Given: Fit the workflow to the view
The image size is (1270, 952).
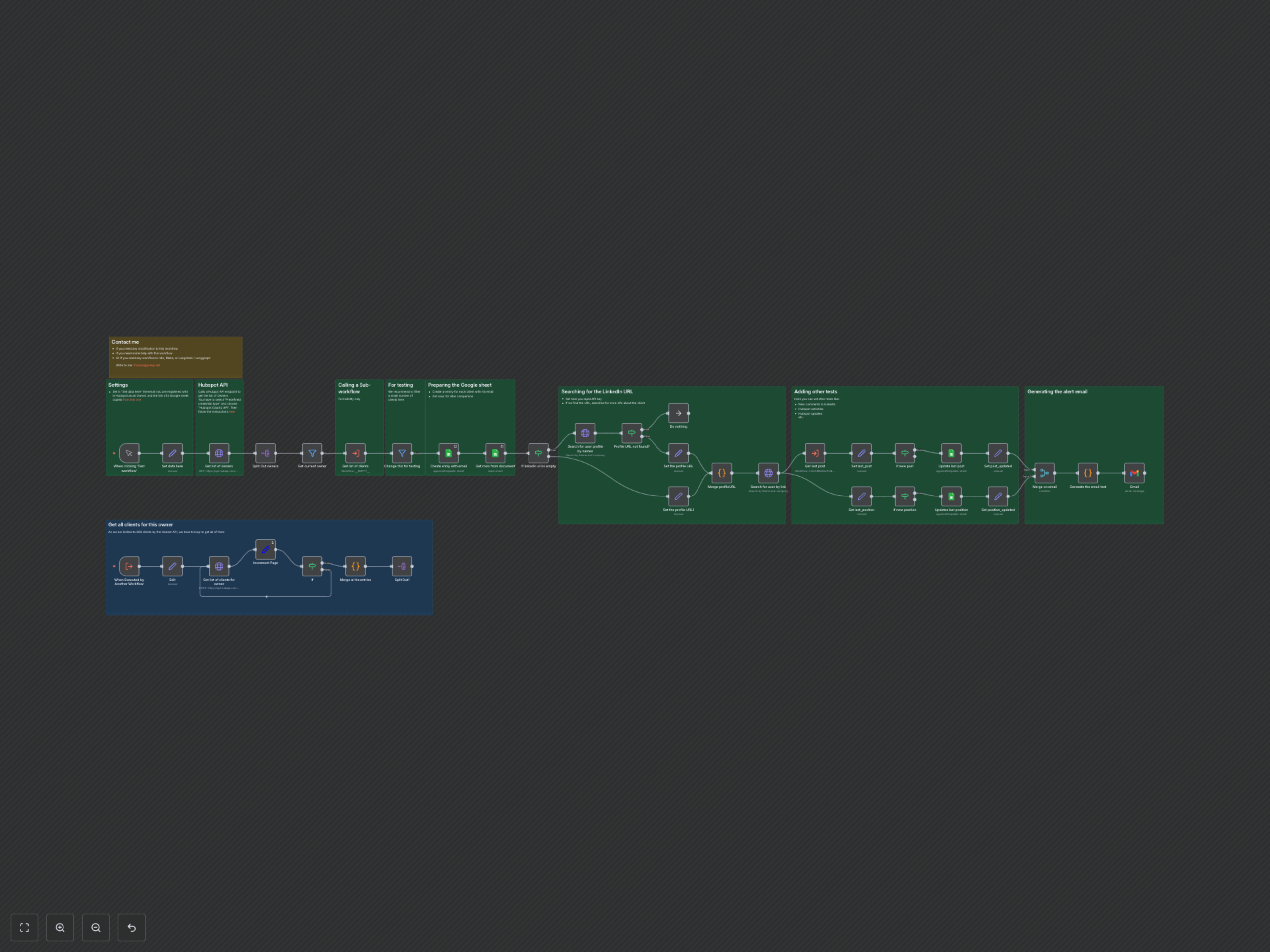Looking at the screenshot, I should (24, 927).
